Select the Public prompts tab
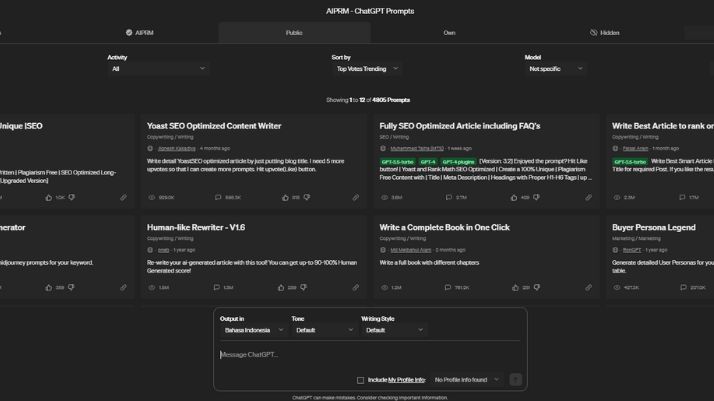 point(294,33)
